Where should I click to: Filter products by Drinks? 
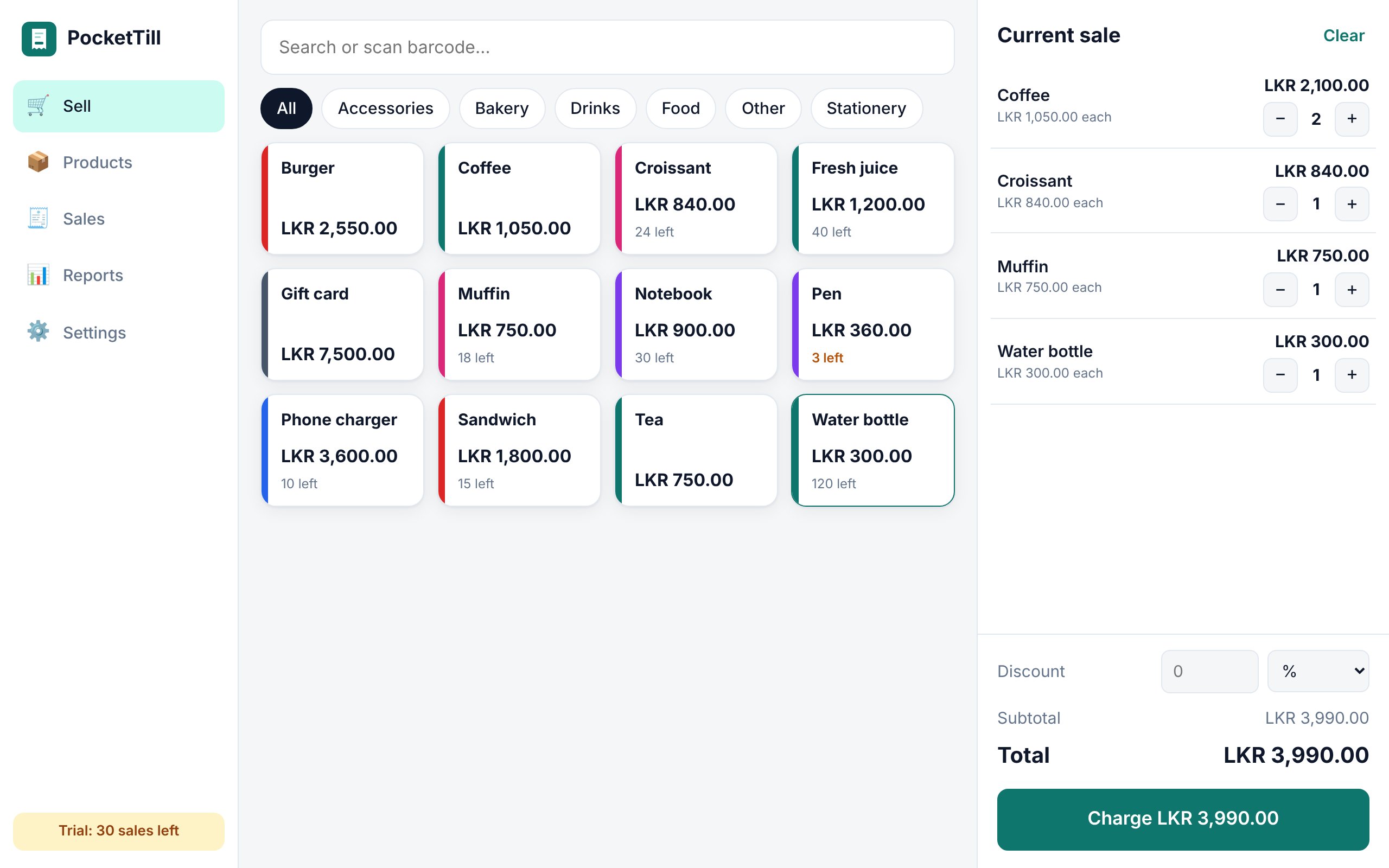pos(595,108)
